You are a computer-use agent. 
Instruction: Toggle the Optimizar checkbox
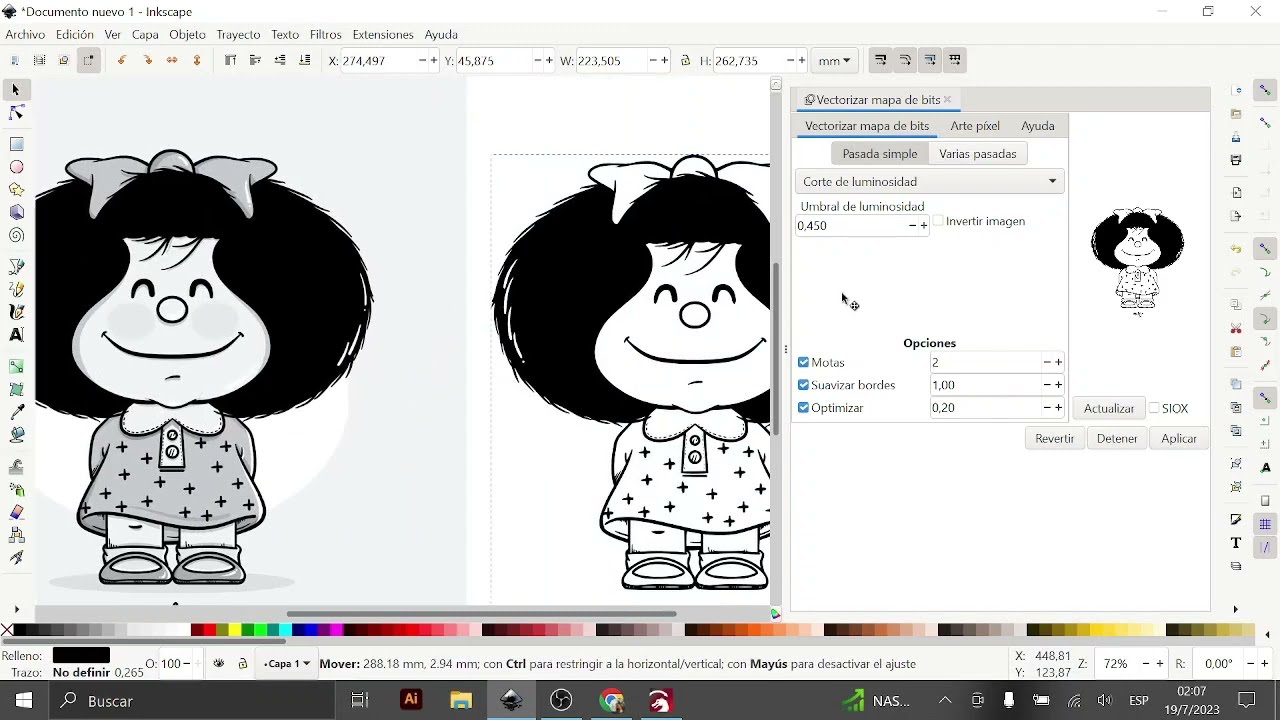804,408
